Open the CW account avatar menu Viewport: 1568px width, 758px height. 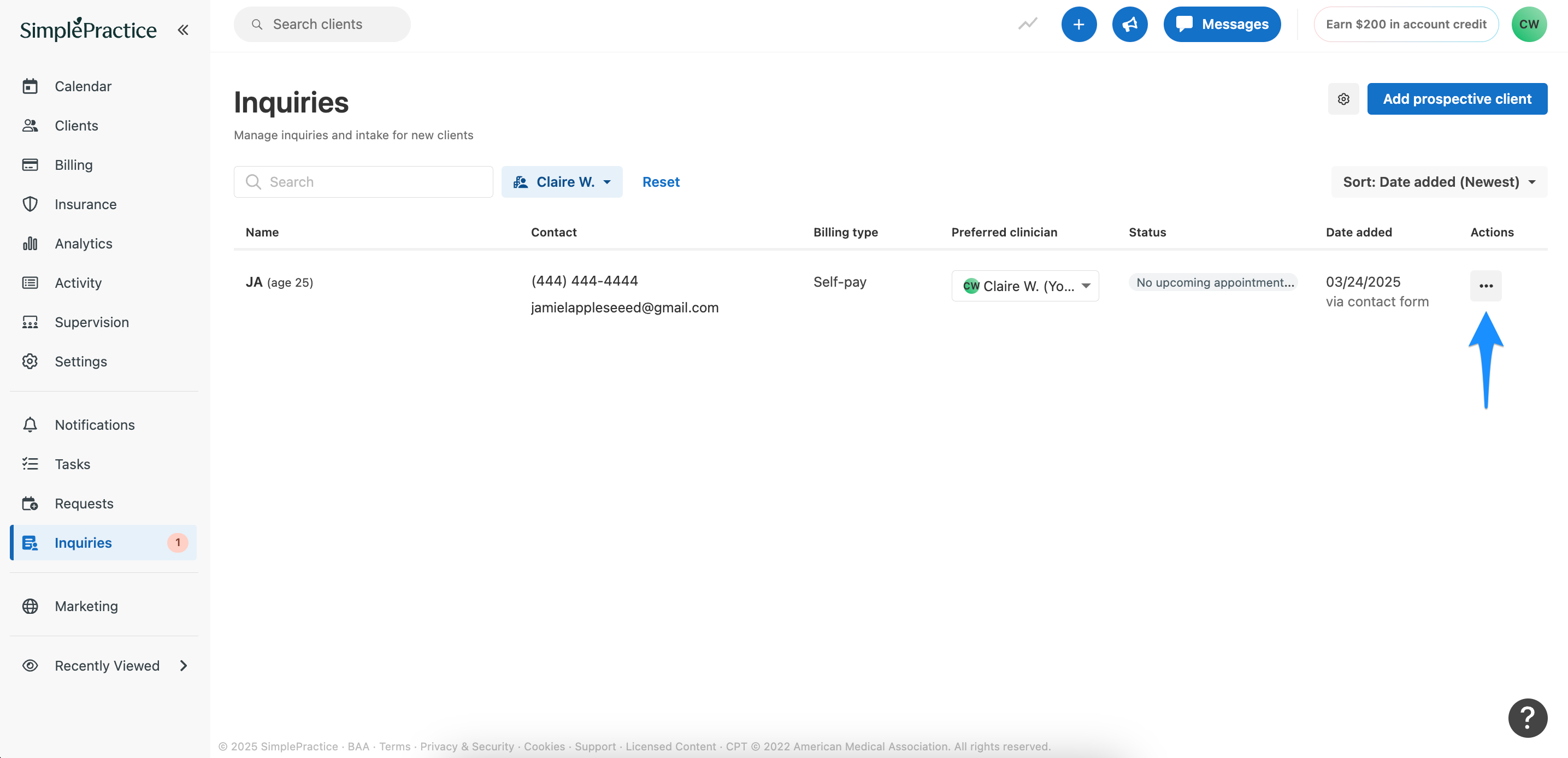click(x=1529, y=25)
